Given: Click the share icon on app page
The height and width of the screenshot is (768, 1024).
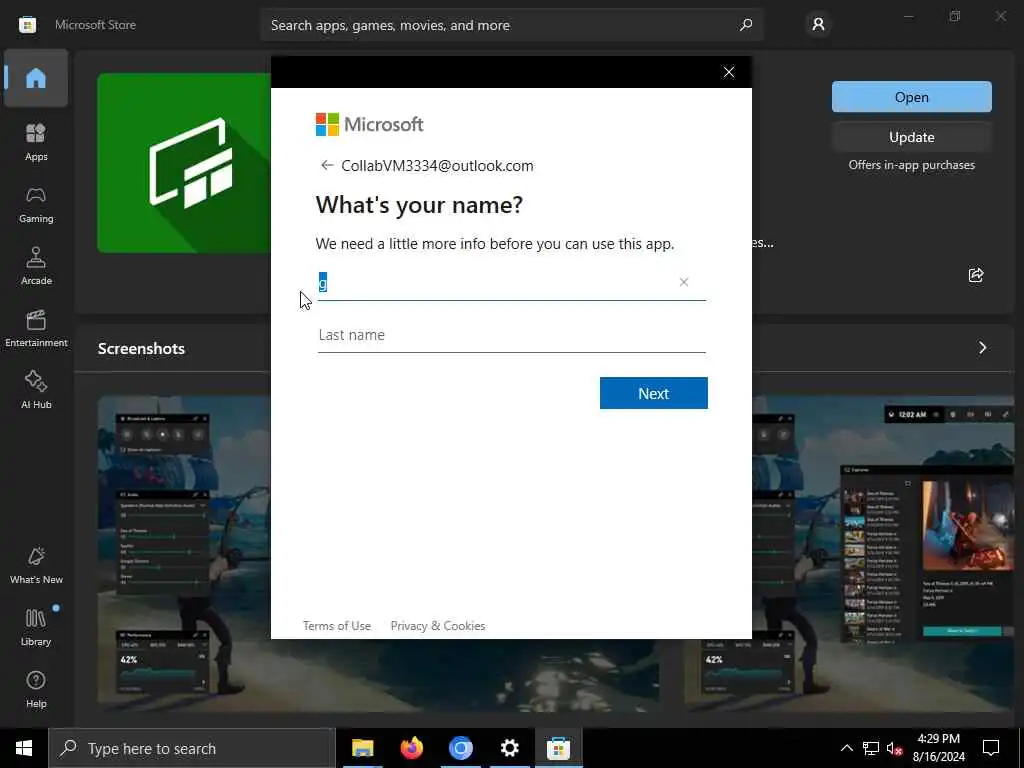Looking at the screenshot, I should tap(976, 275).
